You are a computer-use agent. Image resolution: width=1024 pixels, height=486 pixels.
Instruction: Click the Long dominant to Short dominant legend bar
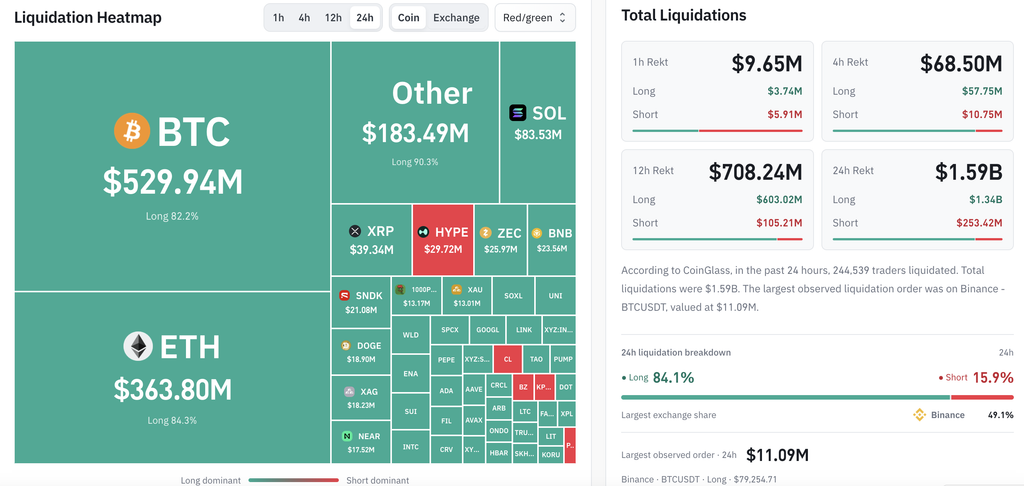294,480
